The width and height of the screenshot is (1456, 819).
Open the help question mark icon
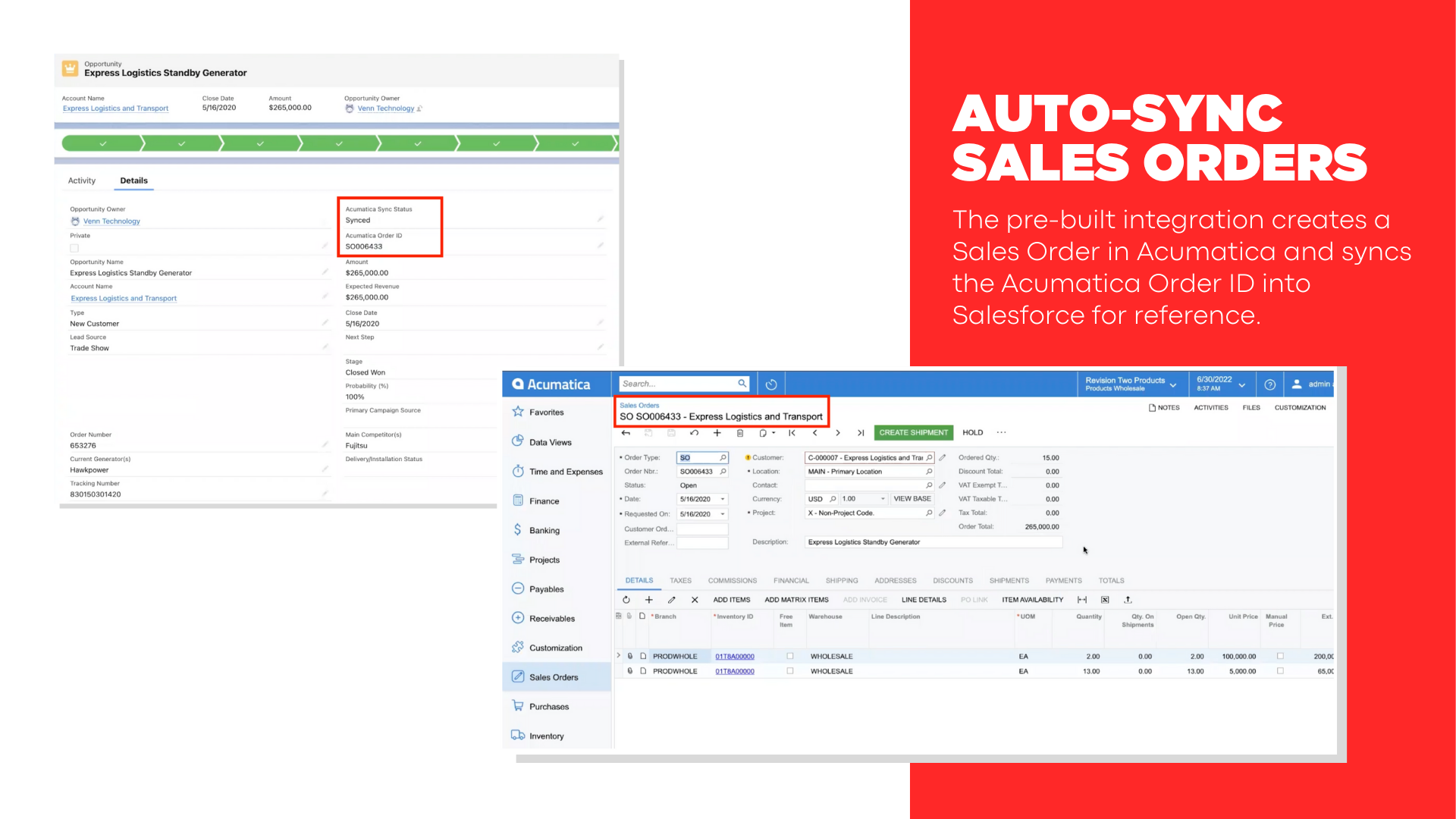(1270, 384)
